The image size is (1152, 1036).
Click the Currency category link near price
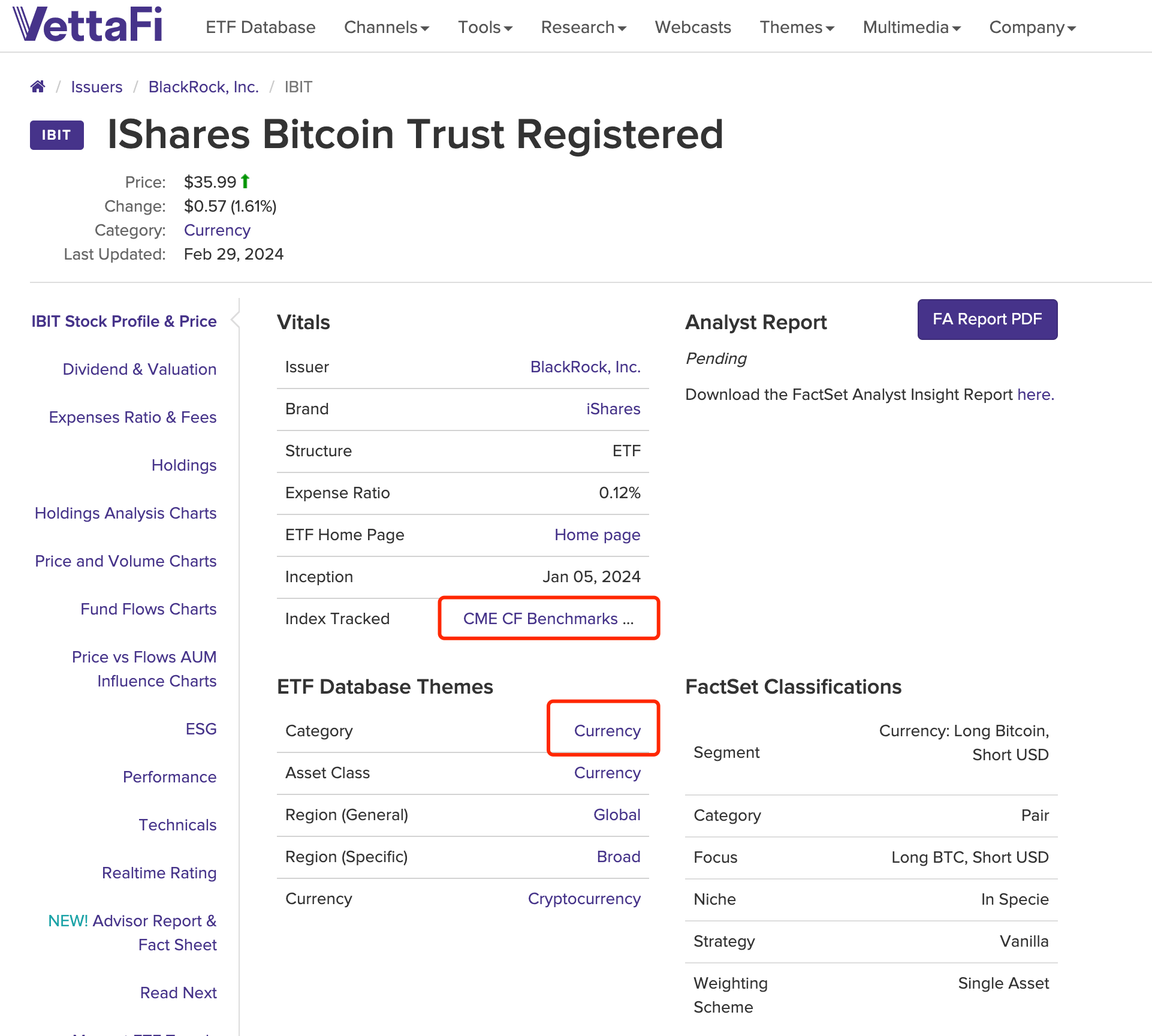[217, 230]
